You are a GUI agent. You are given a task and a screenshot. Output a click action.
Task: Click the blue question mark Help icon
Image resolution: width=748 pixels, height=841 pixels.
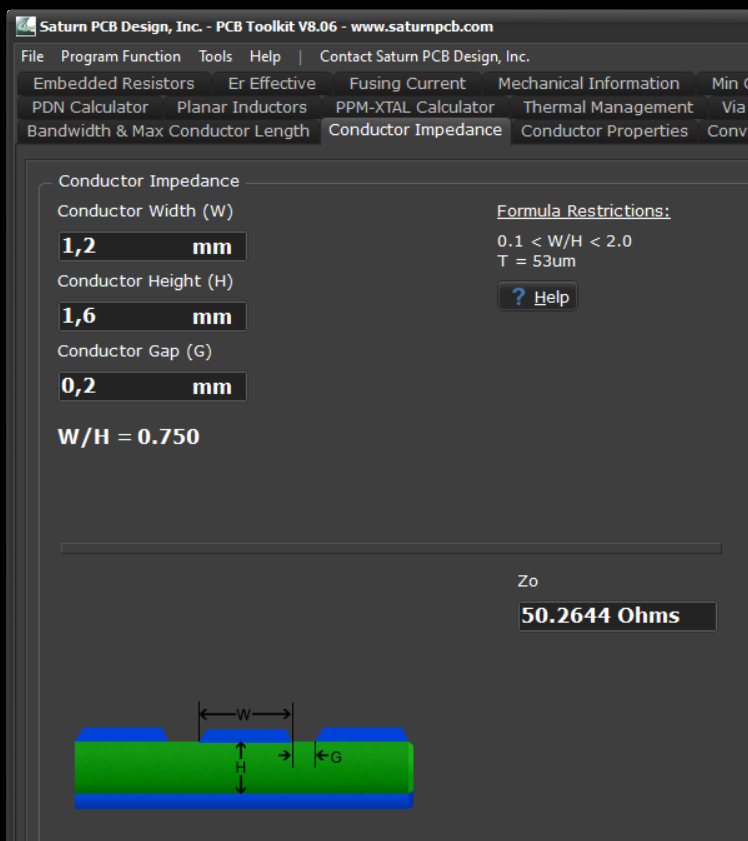(x=519, y=297)
